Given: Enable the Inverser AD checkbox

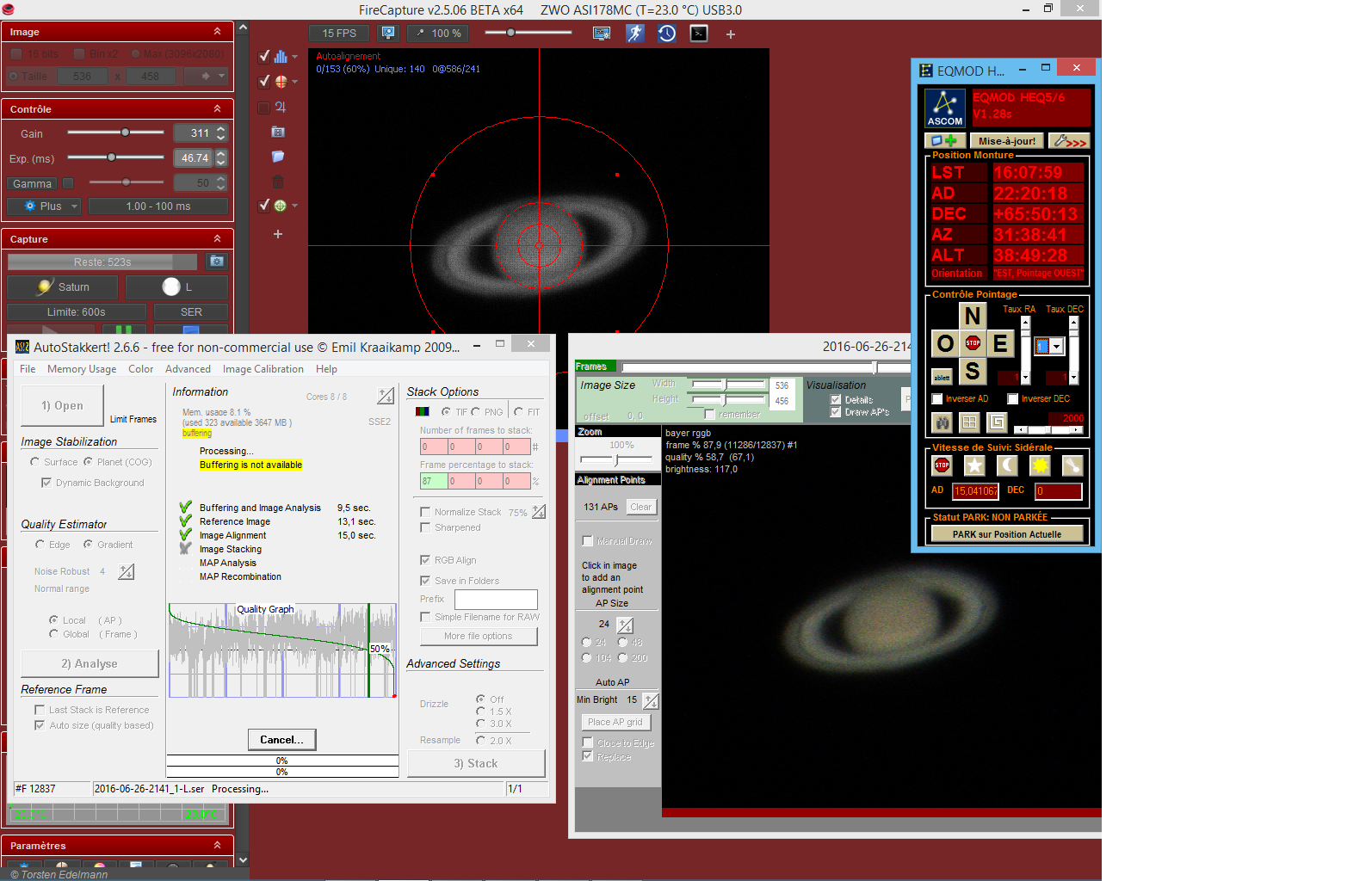Looking at the screenshot, I should 937,399.
